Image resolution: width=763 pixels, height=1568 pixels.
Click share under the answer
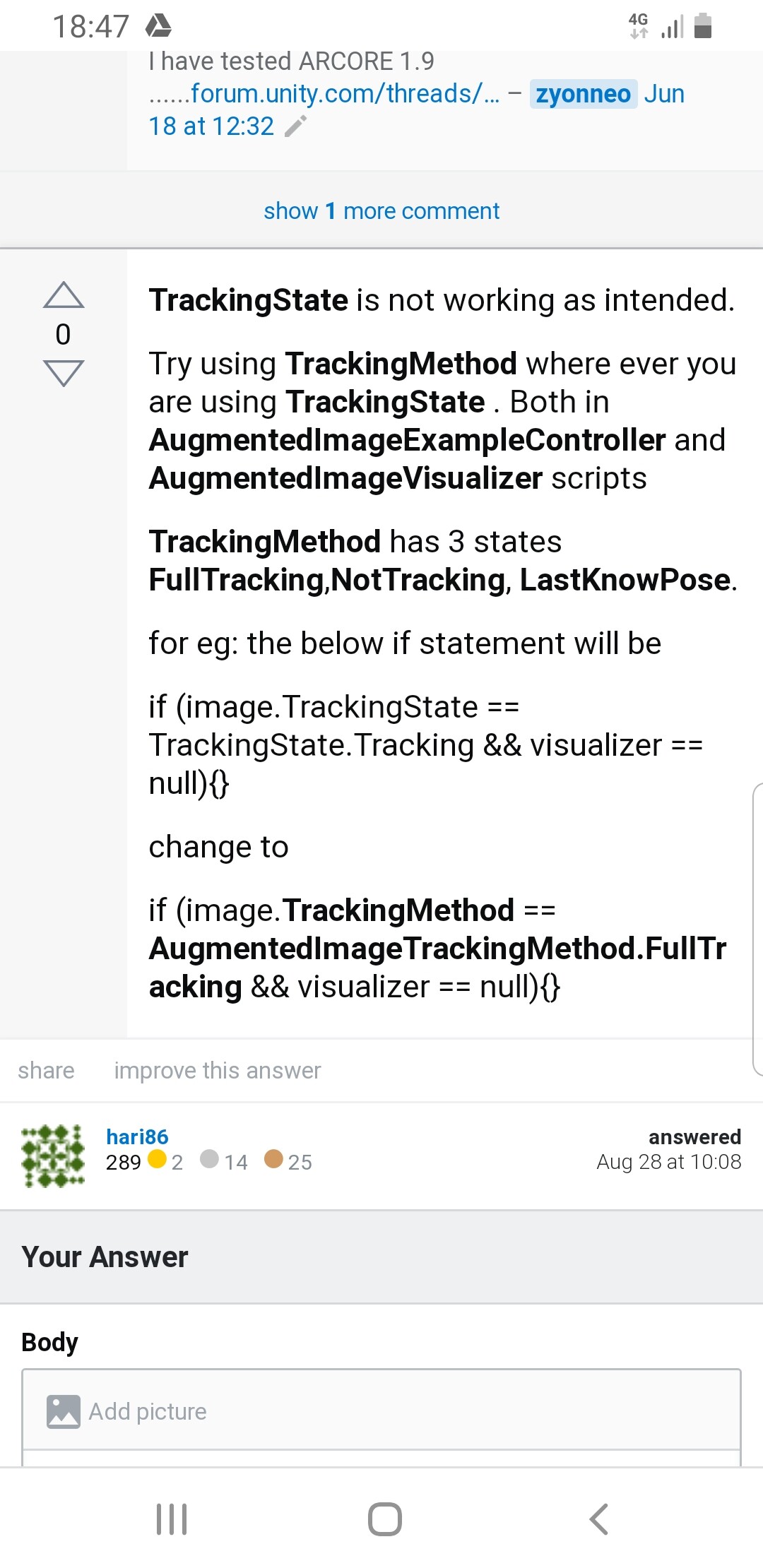(x=46, y=1070)
